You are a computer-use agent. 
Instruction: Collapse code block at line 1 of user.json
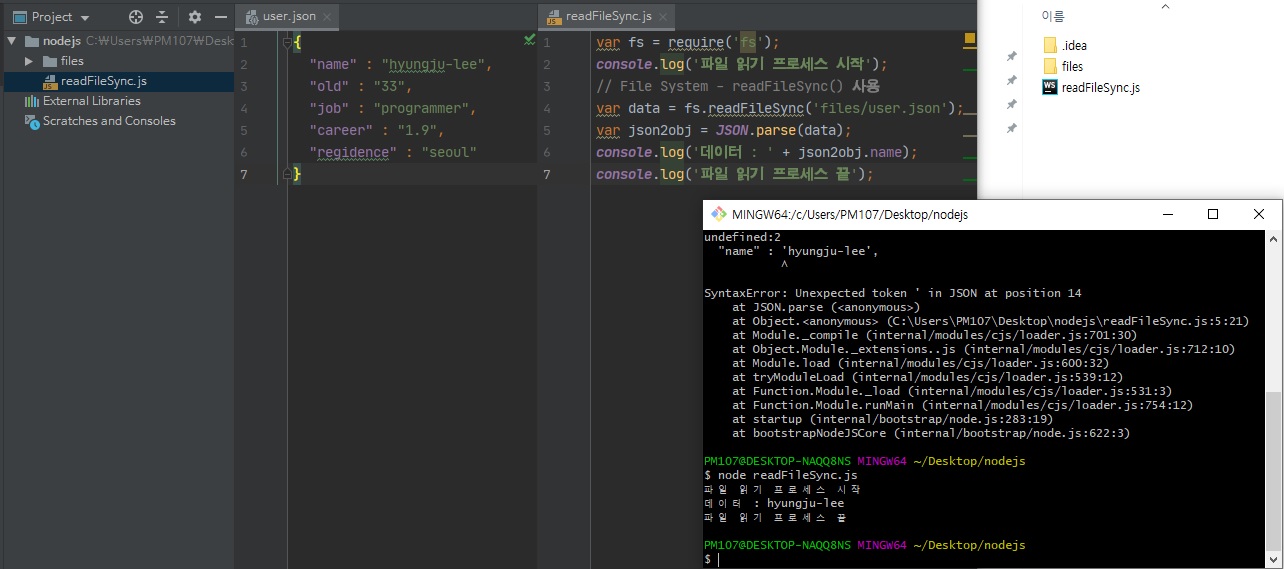click(x=287, y=43)
